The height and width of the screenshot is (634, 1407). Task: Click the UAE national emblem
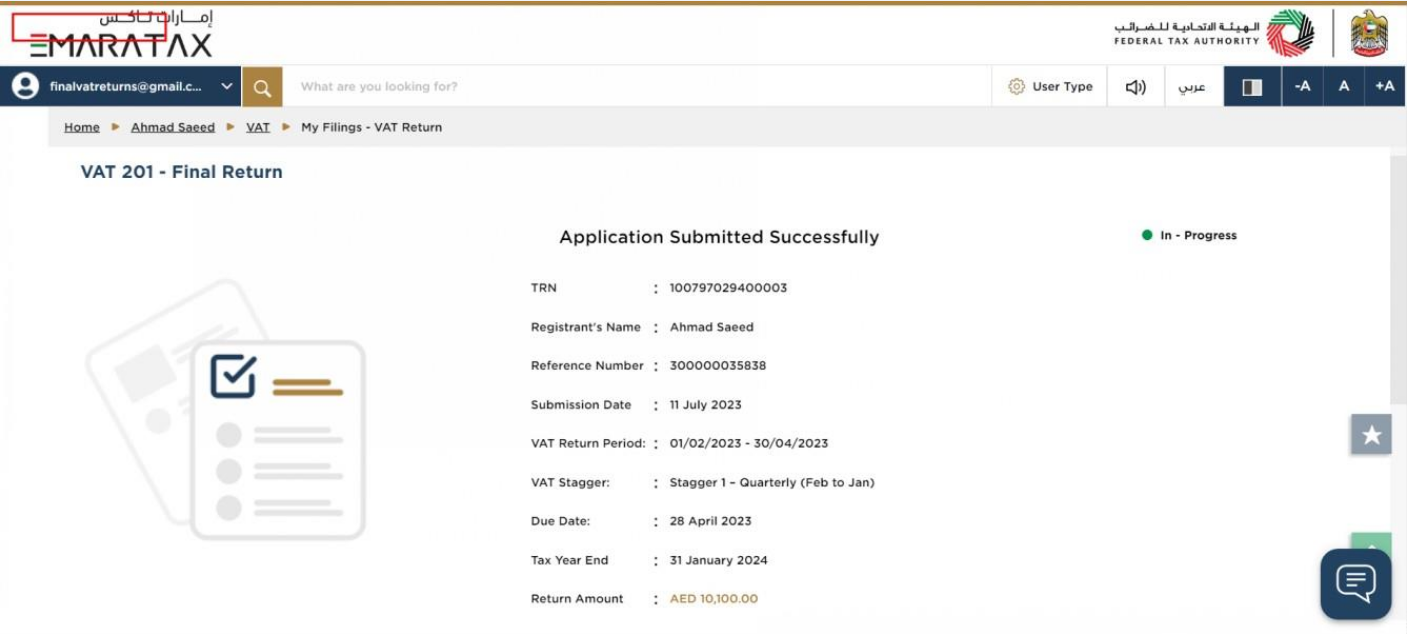1369,34
